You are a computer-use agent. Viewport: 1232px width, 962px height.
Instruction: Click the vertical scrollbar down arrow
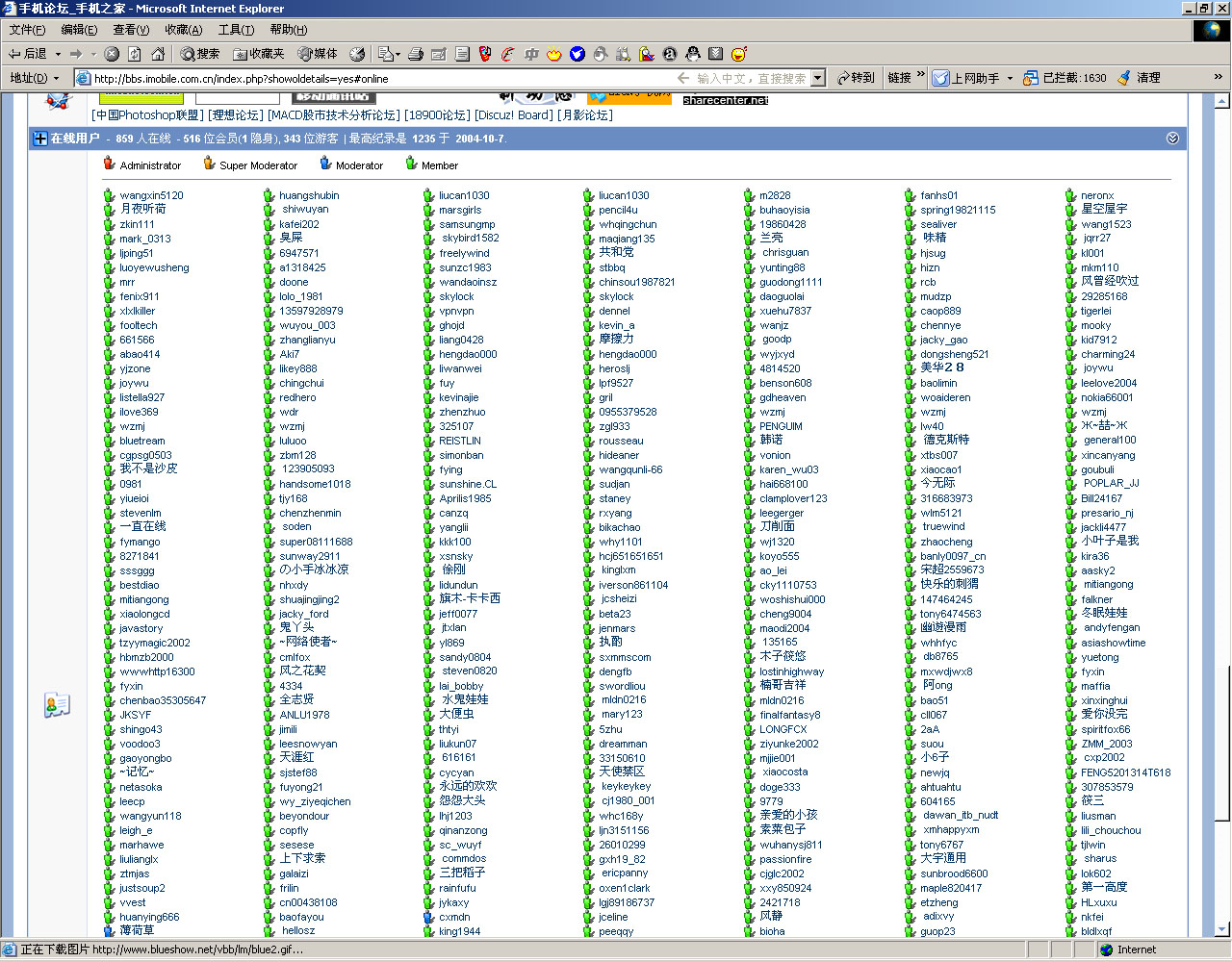pos(1222,930)
